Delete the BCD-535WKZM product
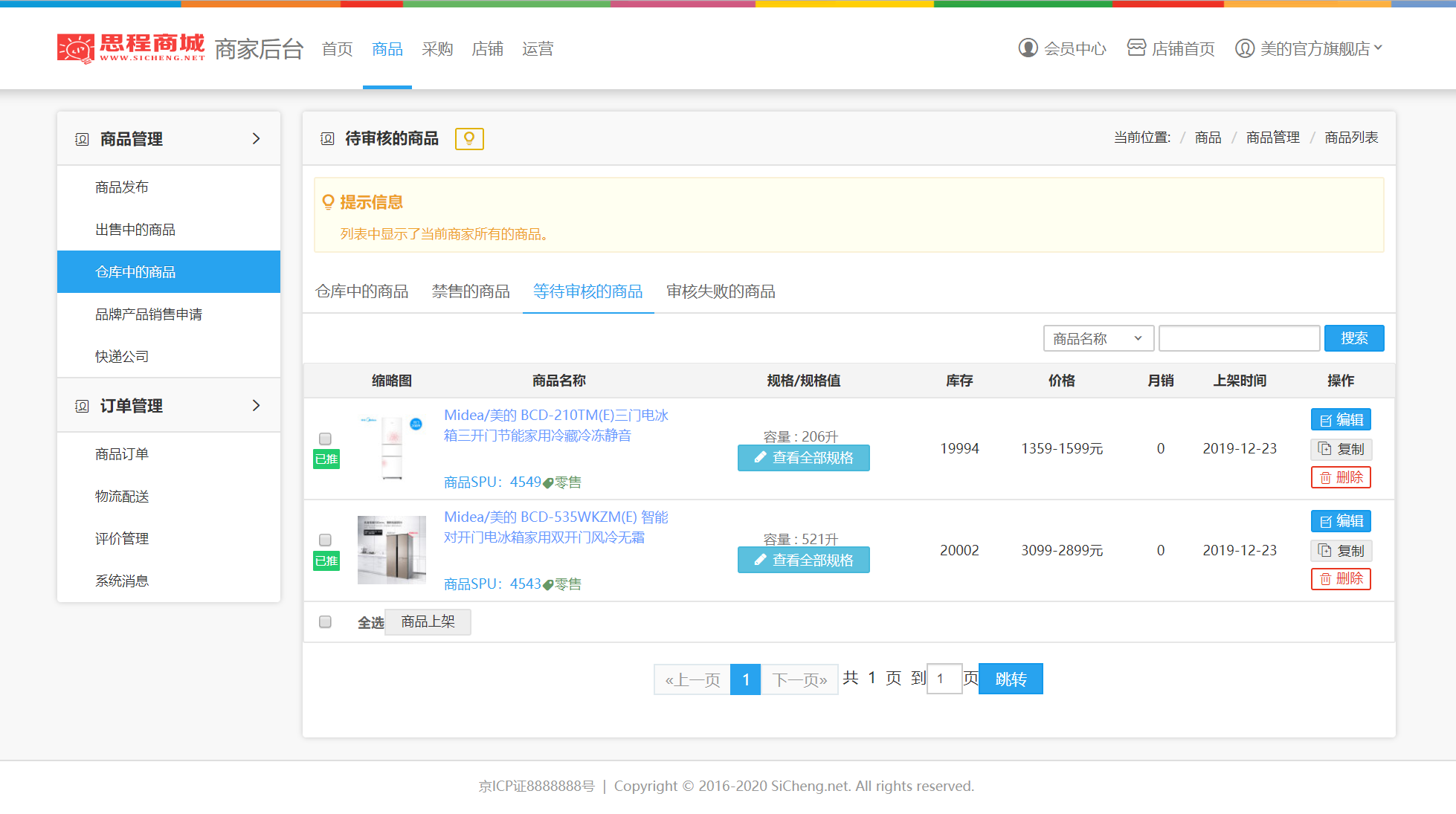 coord(1341,578)
